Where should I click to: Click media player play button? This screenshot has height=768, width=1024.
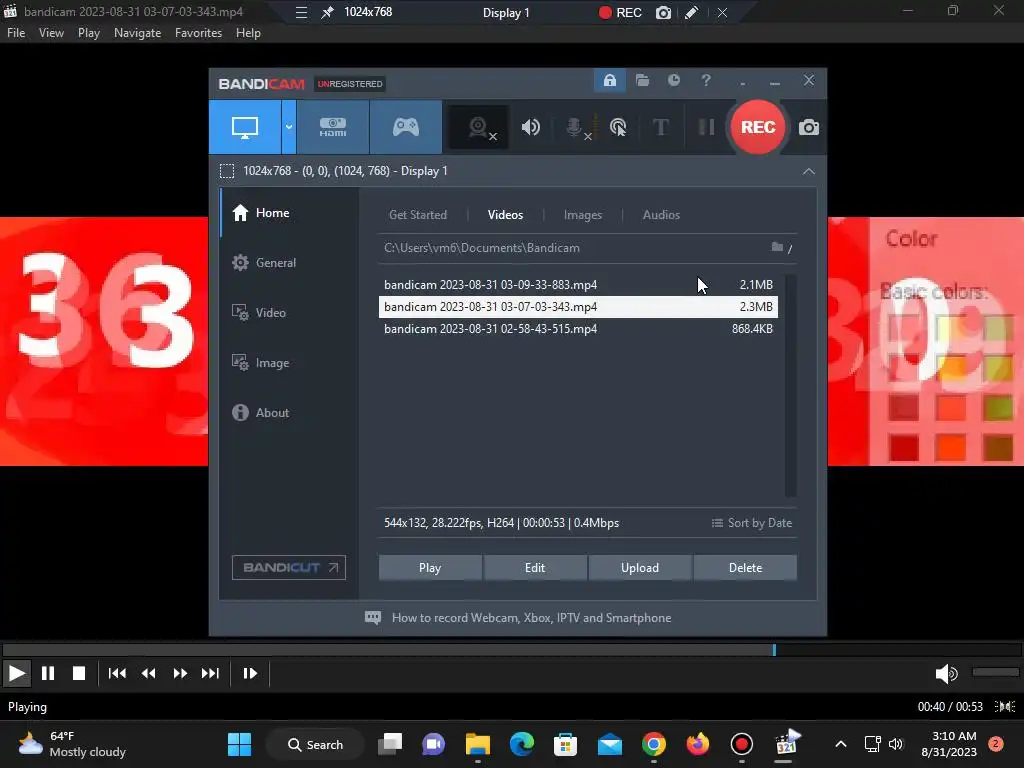(16, 673)
